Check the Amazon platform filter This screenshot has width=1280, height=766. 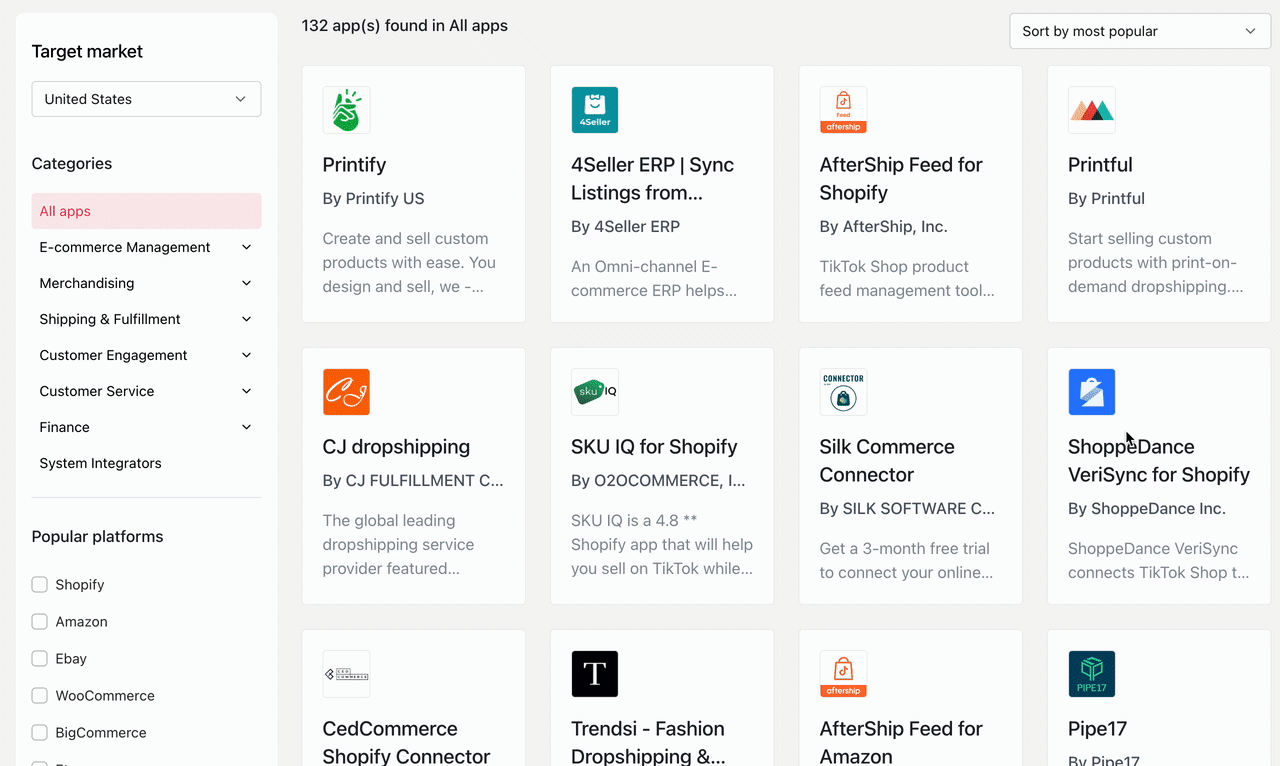(x=40, y=622)
